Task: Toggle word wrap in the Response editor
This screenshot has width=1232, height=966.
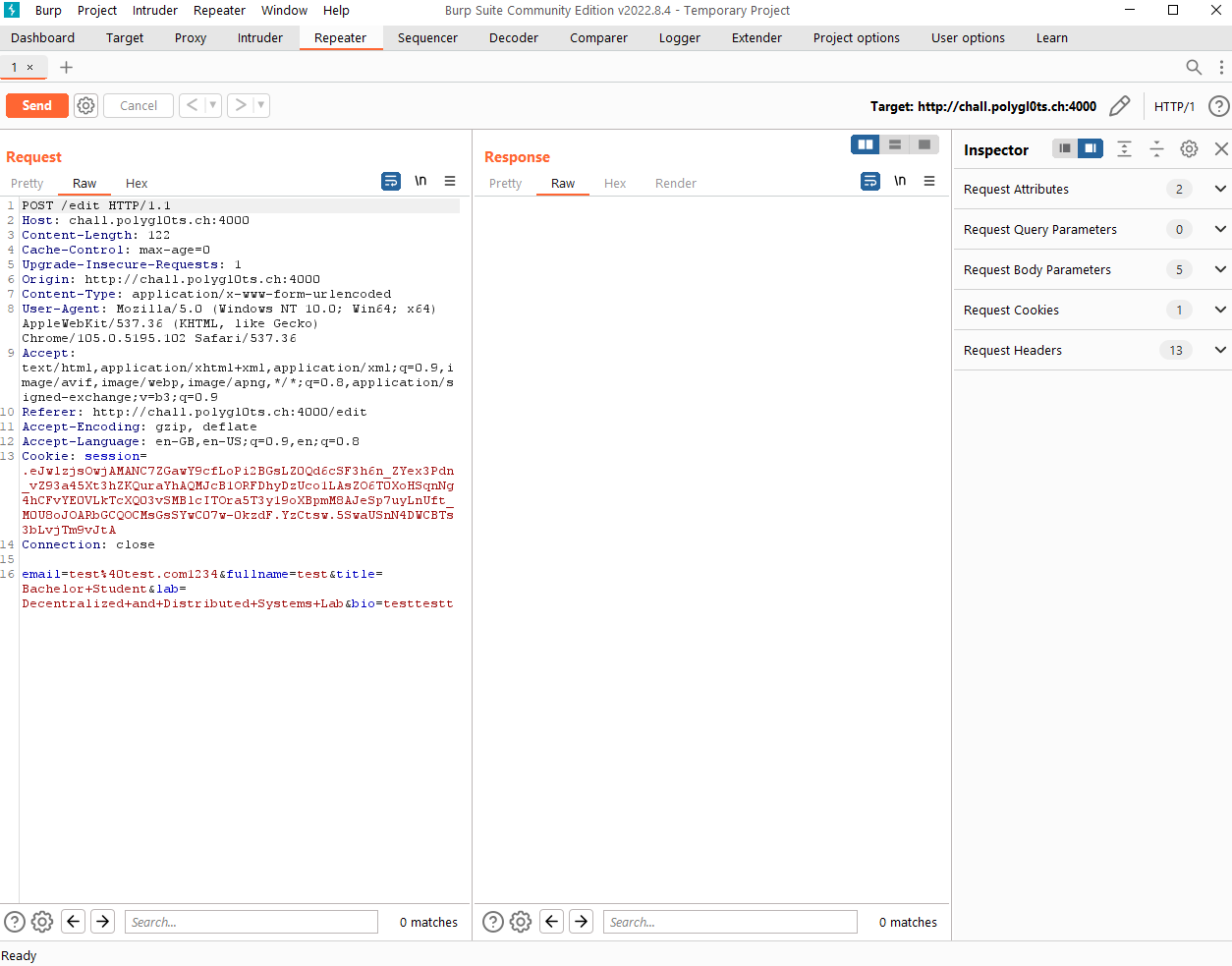Action: click(869, 181)
